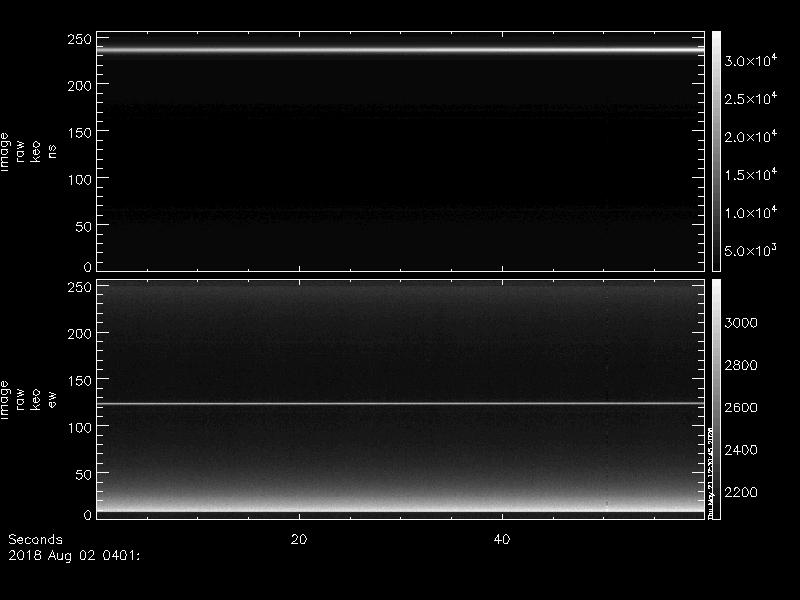This screenshot has width=800, height=600.
Task: Click the '0' tick label on the ew keogram axis
Action: coord(88,515)
